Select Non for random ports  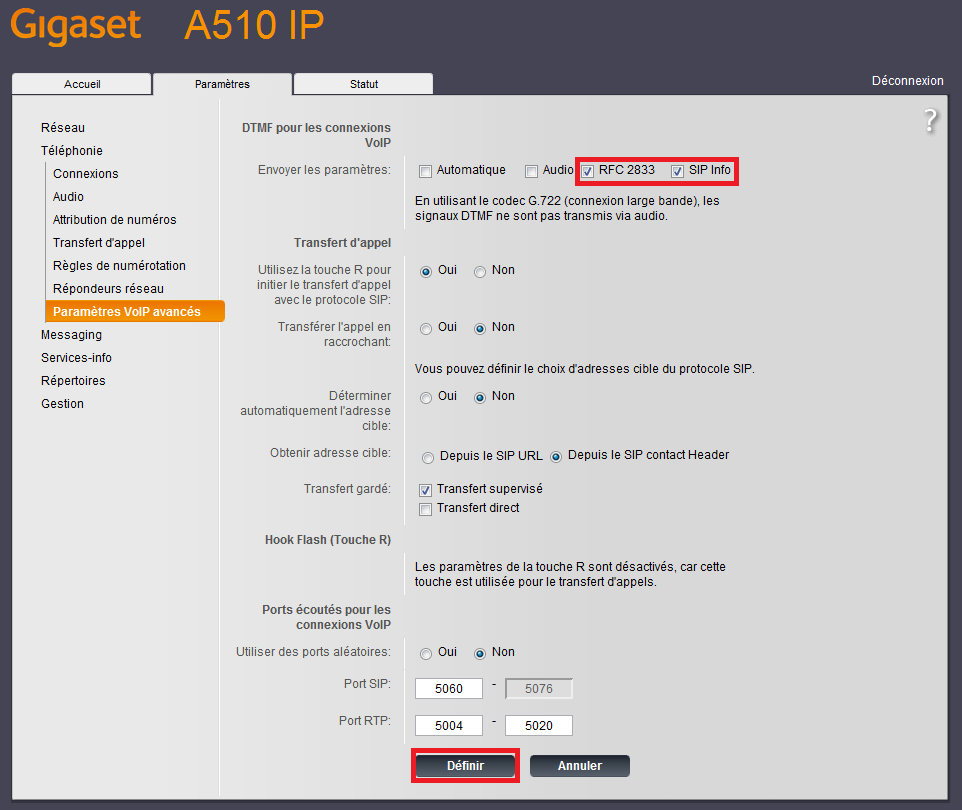click(x=480, y=654)
